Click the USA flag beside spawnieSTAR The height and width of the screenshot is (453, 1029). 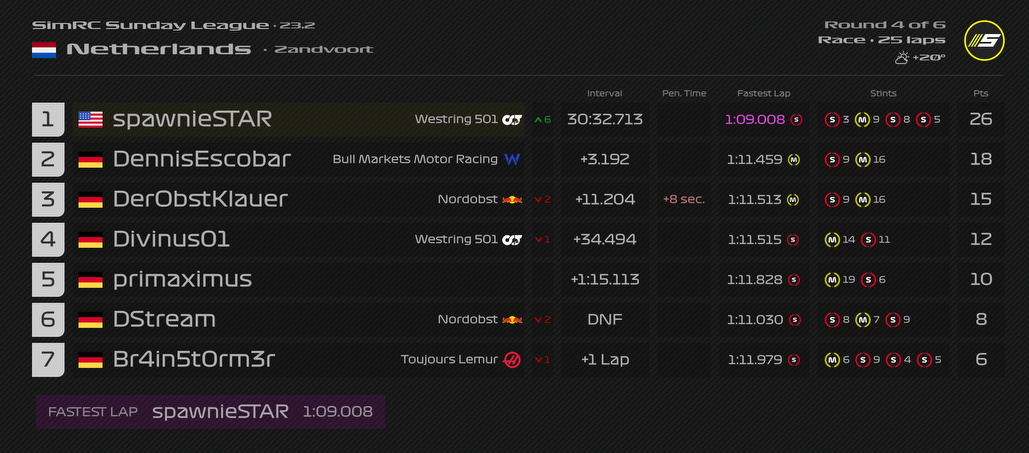pyautogui.click(x=91, y=120)
